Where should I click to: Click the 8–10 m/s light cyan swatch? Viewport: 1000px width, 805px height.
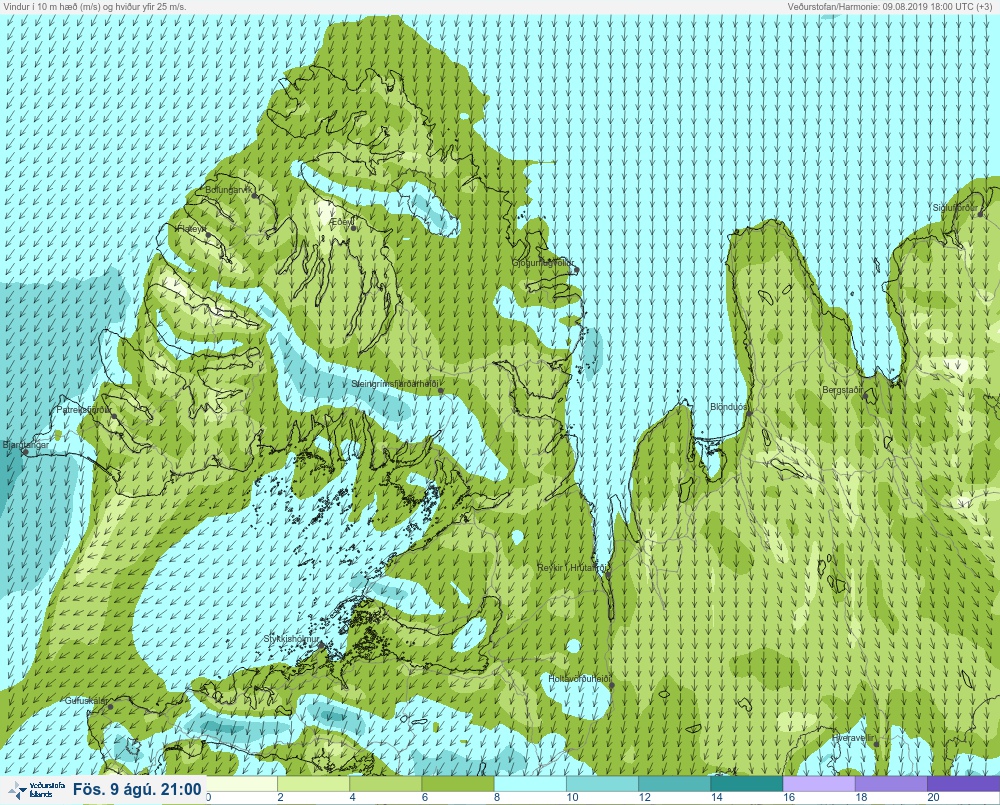[530, 784]
